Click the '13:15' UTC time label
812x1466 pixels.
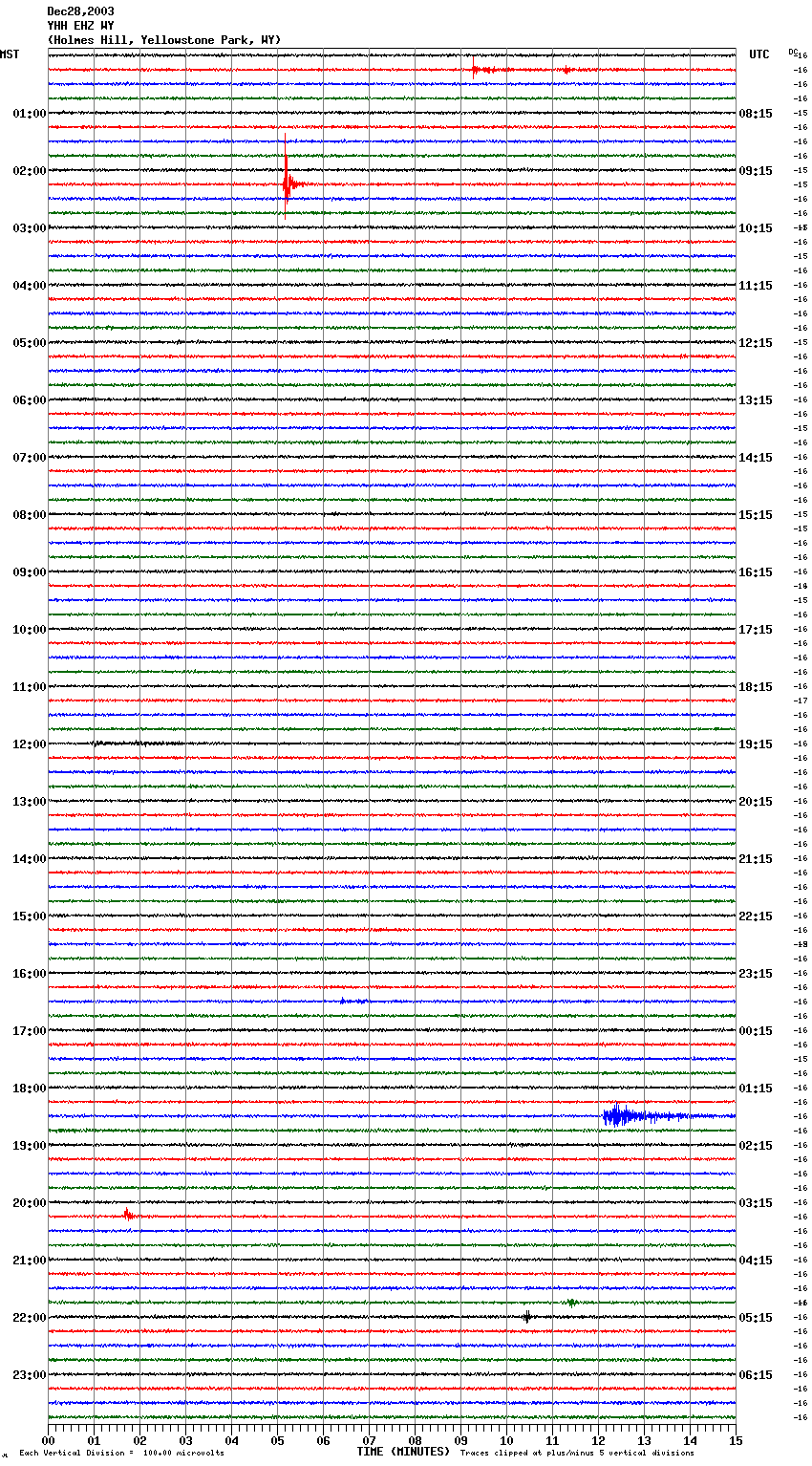pyautogui.click(x=756, y=400)
